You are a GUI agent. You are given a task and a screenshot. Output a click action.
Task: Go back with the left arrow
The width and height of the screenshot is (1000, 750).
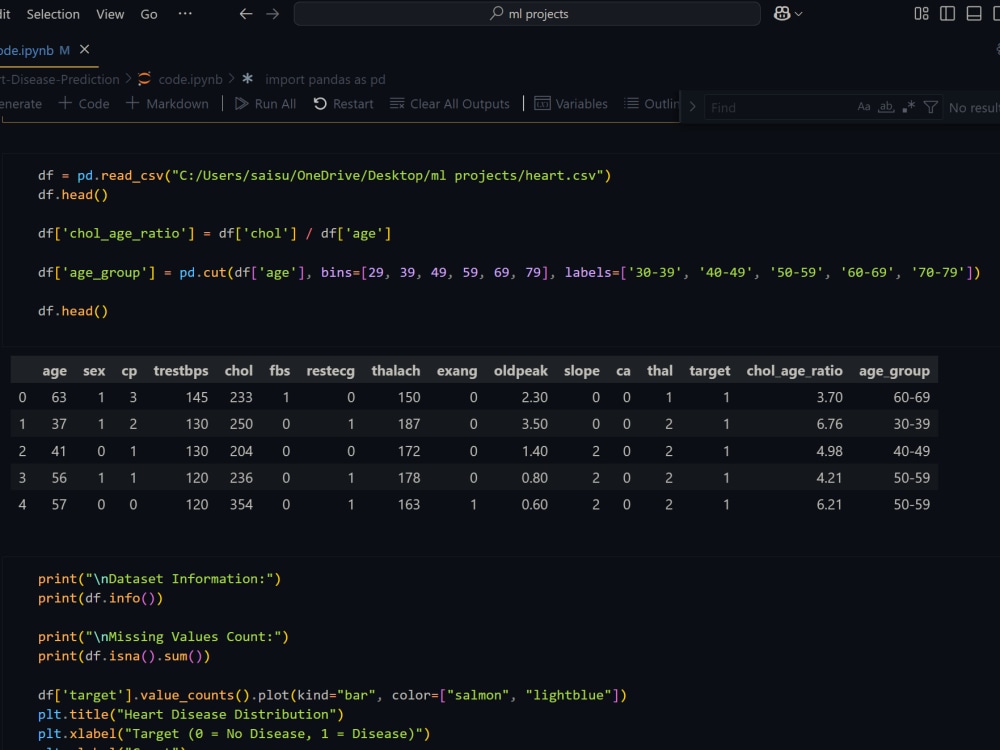click(x=246, y=14)
